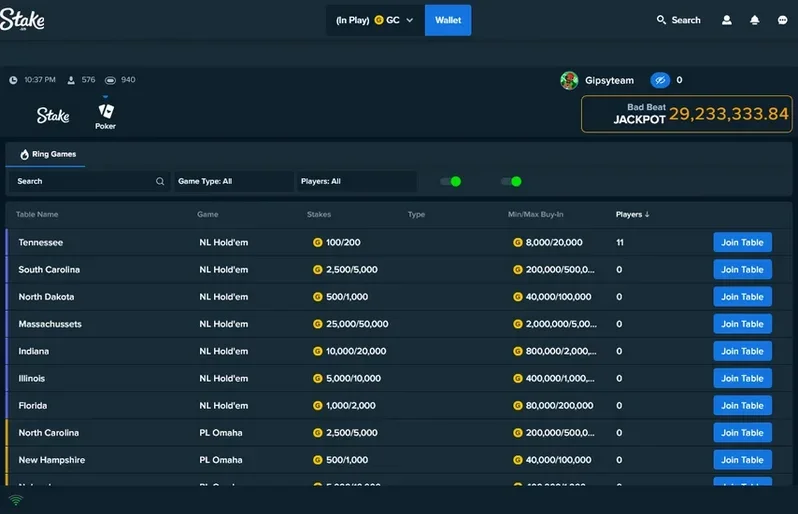This screenshot has width=798, height=514.
Task: Open the Game Type: All dropdown
Action: coord(232,182)
